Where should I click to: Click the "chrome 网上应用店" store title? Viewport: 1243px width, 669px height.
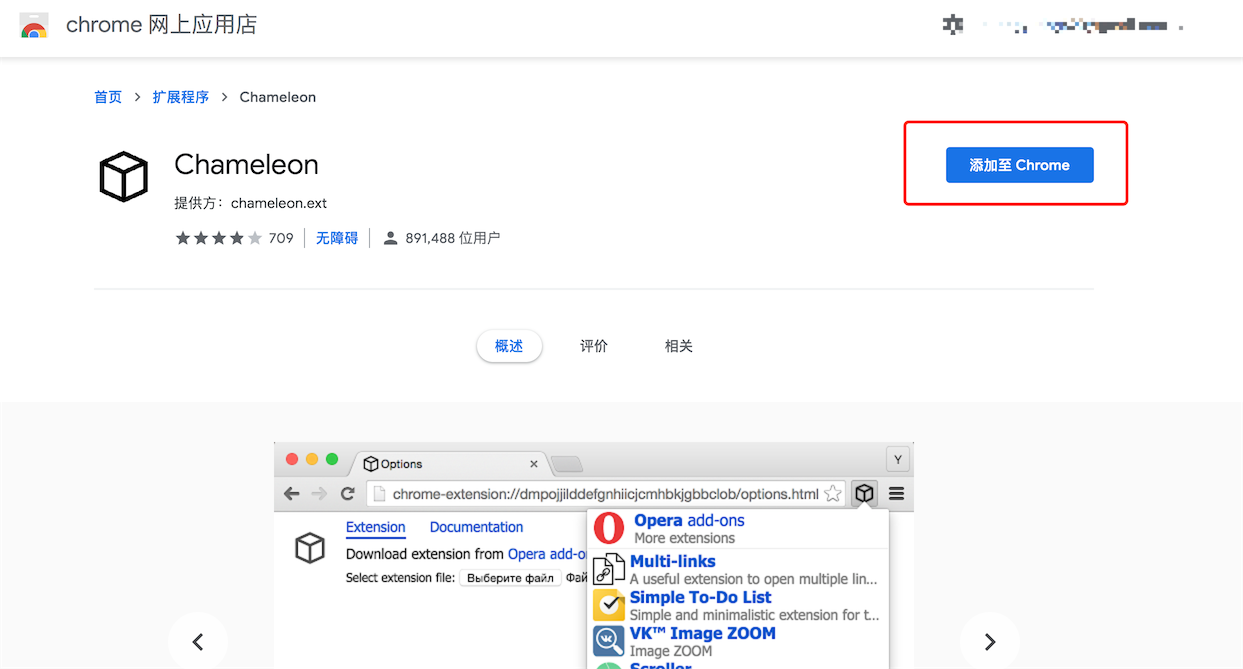(161, 25)
